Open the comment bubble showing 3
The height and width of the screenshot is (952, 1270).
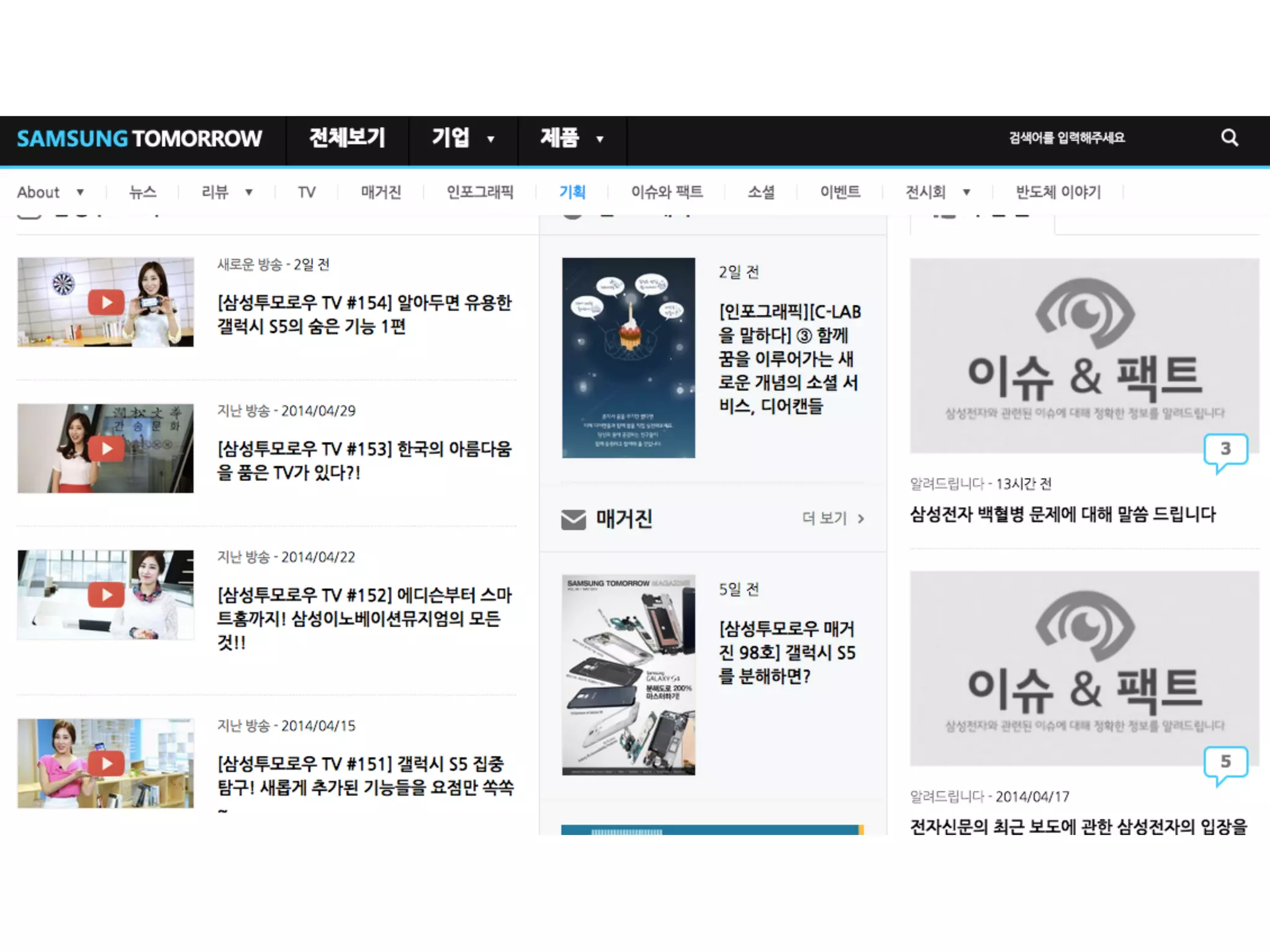1225,450
